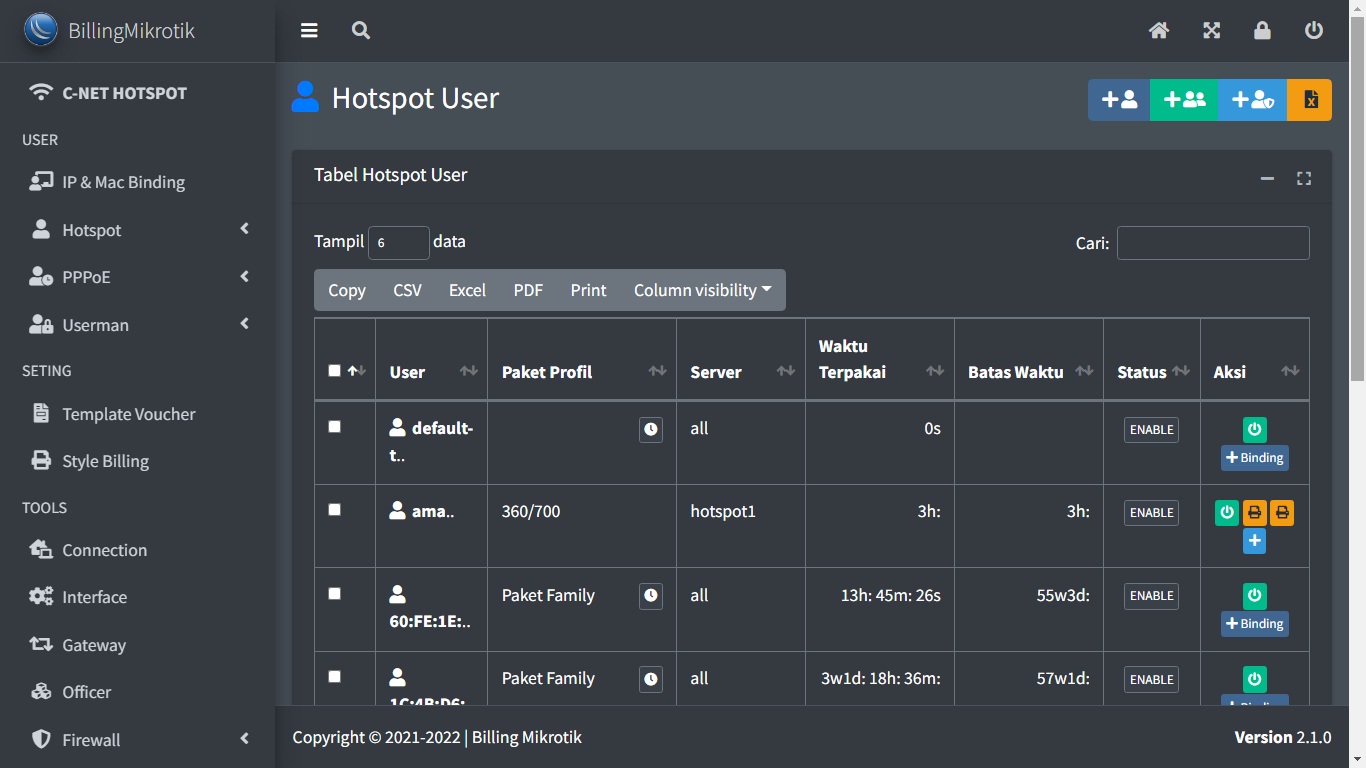The image size is (1366, 768).
Task: Go to home via house icon
Action: 1159,31
